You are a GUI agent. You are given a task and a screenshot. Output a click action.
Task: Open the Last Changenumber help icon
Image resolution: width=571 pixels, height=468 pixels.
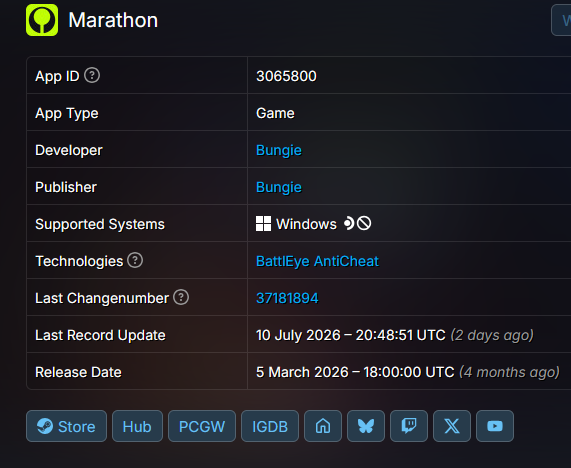(x=181, y=297)
